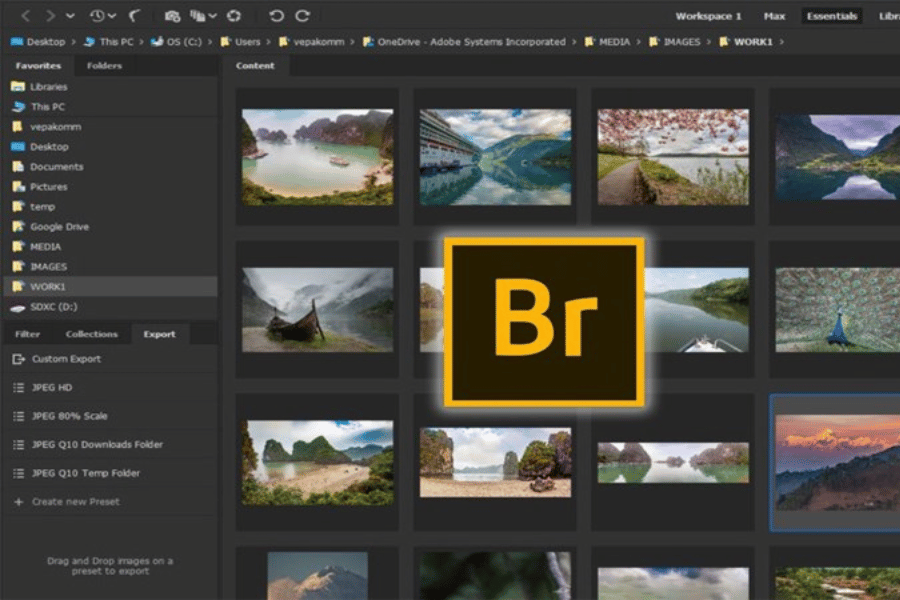Expand breadcrumb chevron after Users
Image resolution: width=900 pixels, height=600 pixels.
[269, 42]
